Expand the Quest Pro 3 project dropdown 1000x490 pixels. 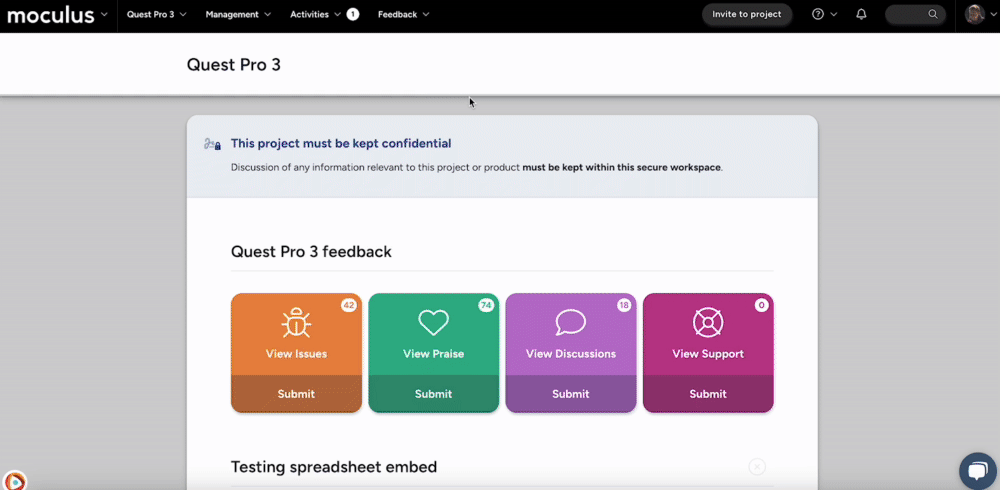point(155,15)
